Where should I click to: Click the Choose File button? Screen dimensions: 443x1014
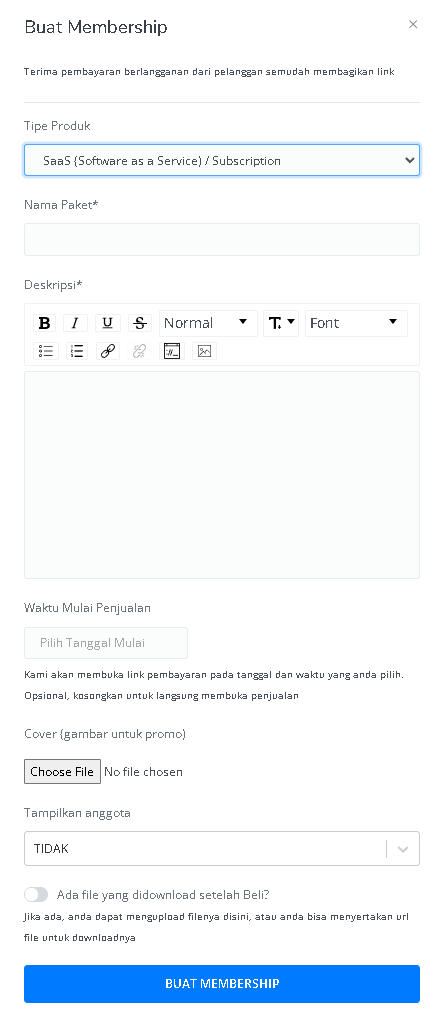(x=63, y=771)
